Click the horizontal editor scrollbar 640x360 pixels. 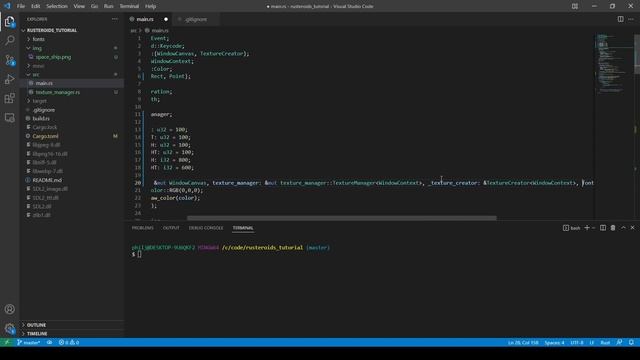342,218
